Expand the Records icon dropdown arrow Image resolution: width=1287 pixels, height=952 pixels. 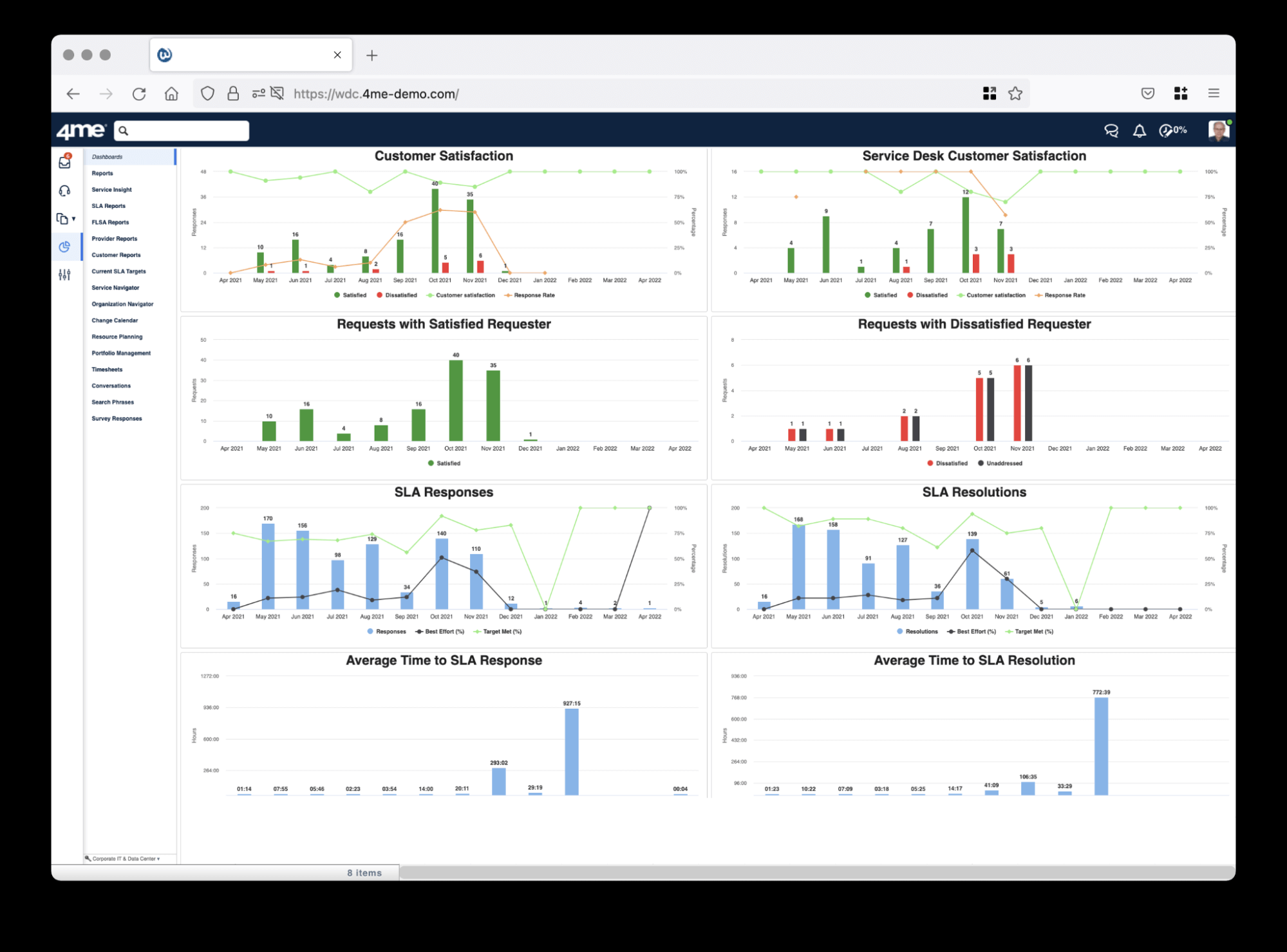click(x=74, y=219)
